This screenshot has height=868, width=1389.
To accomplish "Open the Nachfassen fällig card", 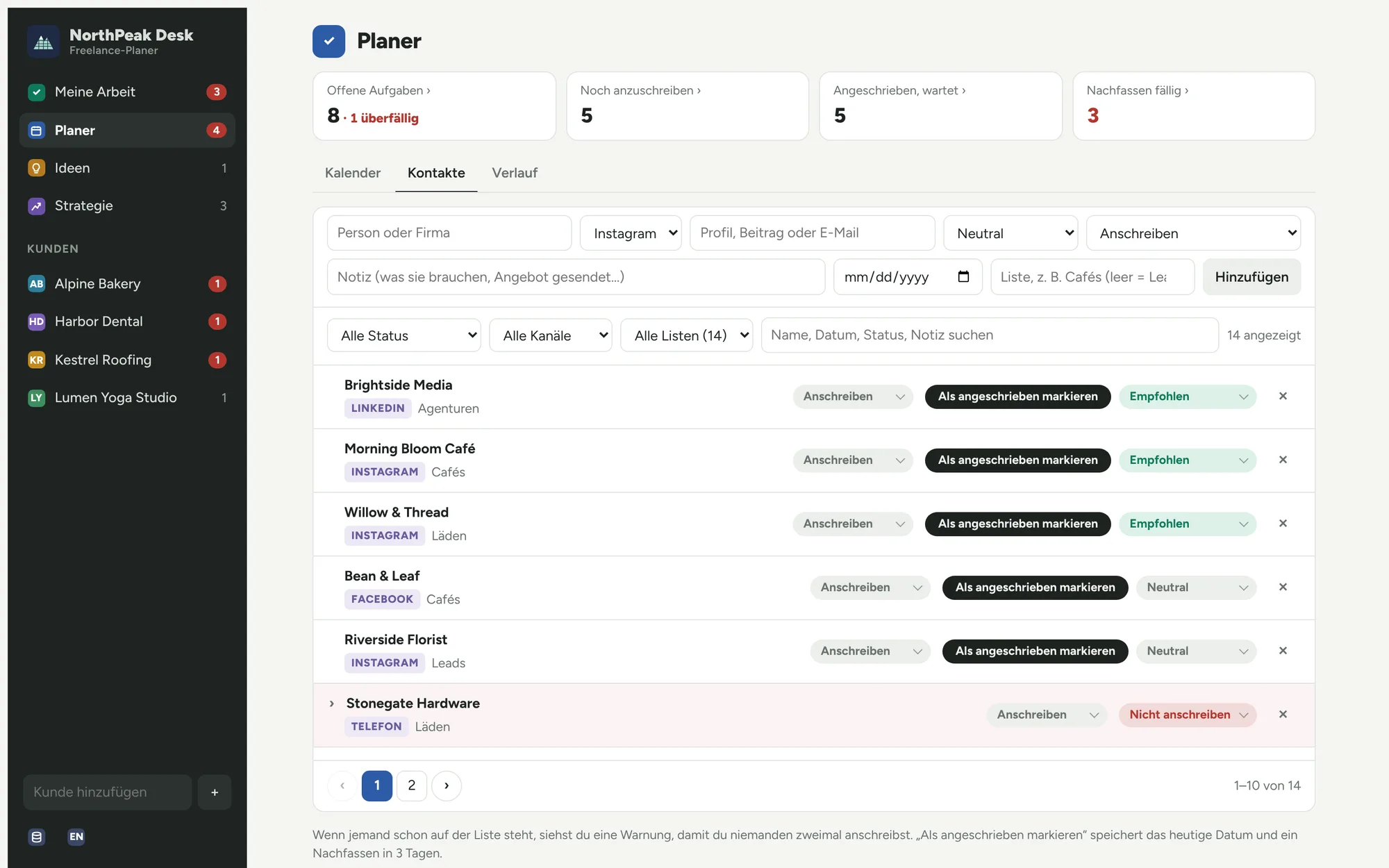I will click(x=1194, y=106).
